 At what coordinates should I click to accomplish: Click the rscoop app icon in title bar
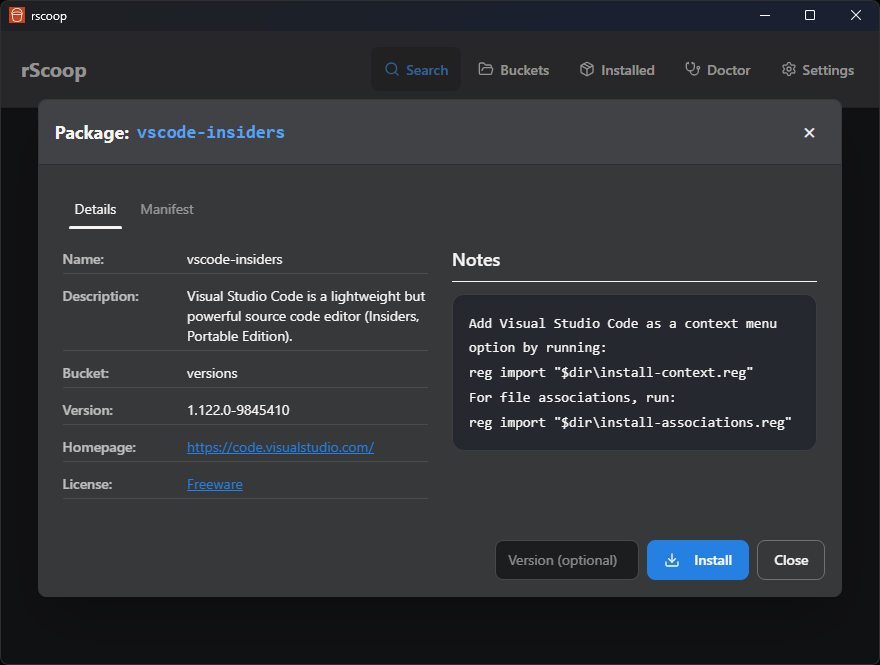17,15
